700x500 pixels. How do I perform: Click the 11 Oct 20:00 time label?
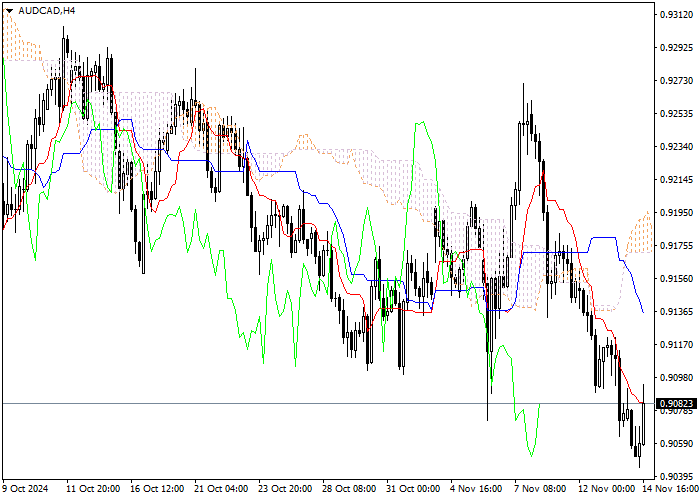coord(93,489)
